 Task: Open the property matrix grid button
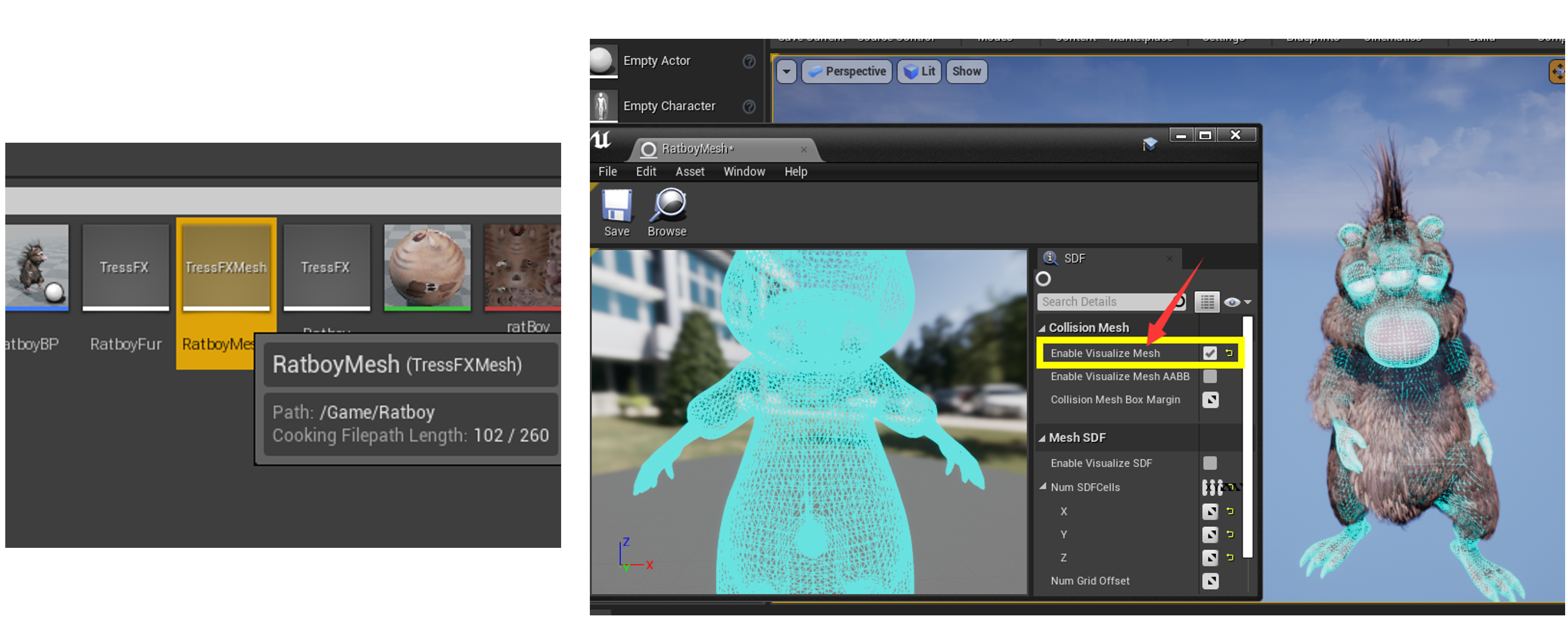click(1207, 302)
